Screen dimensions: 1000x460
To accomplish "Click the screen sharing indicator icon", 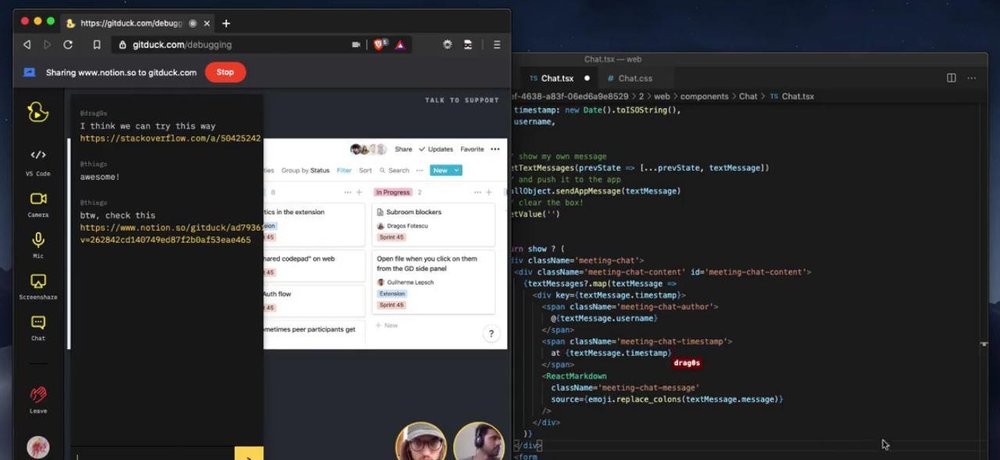I will pos(29,72).
